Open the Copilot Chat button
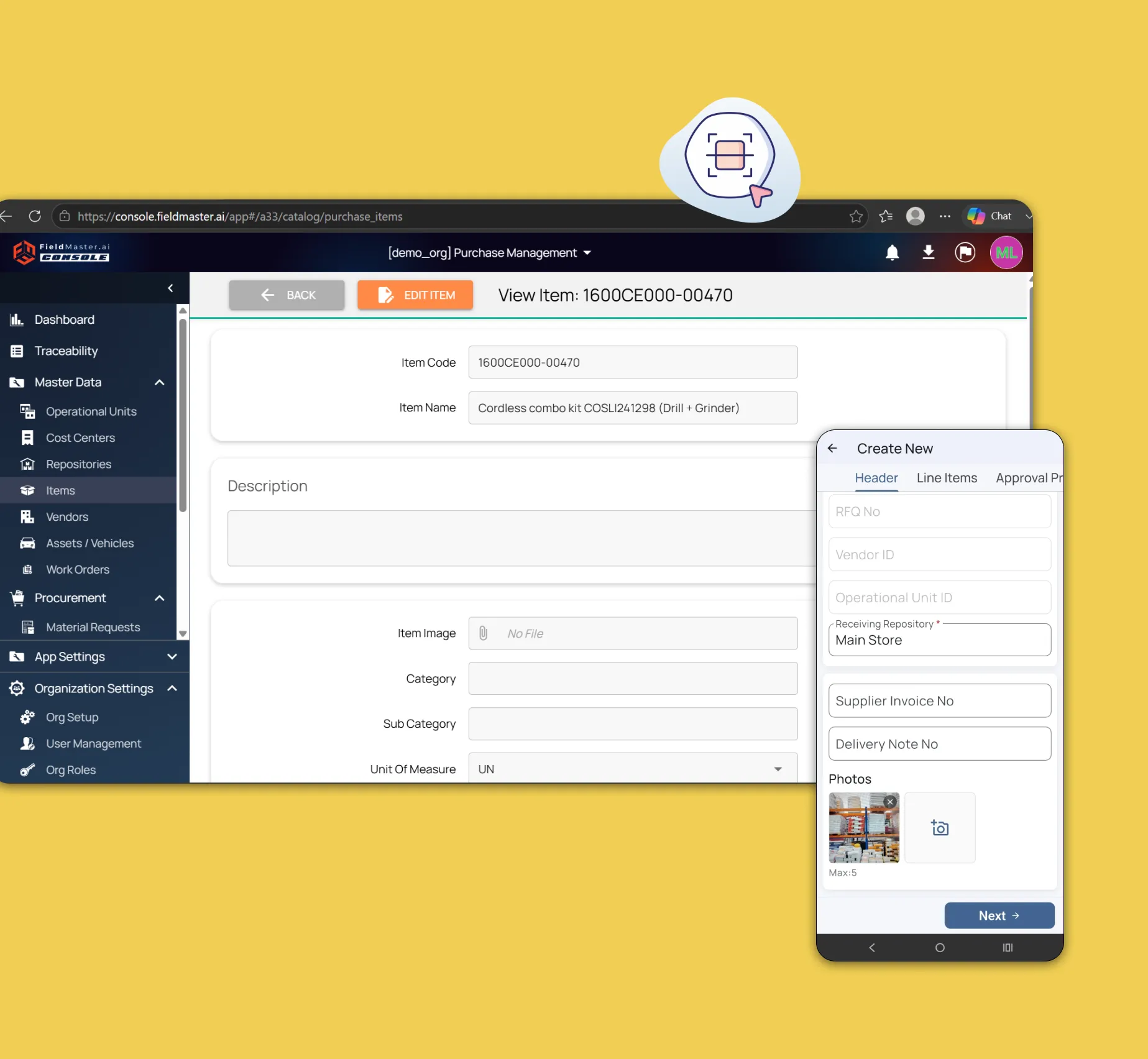The height and width of the screenshot is (1059, 1148). [990, 216]
